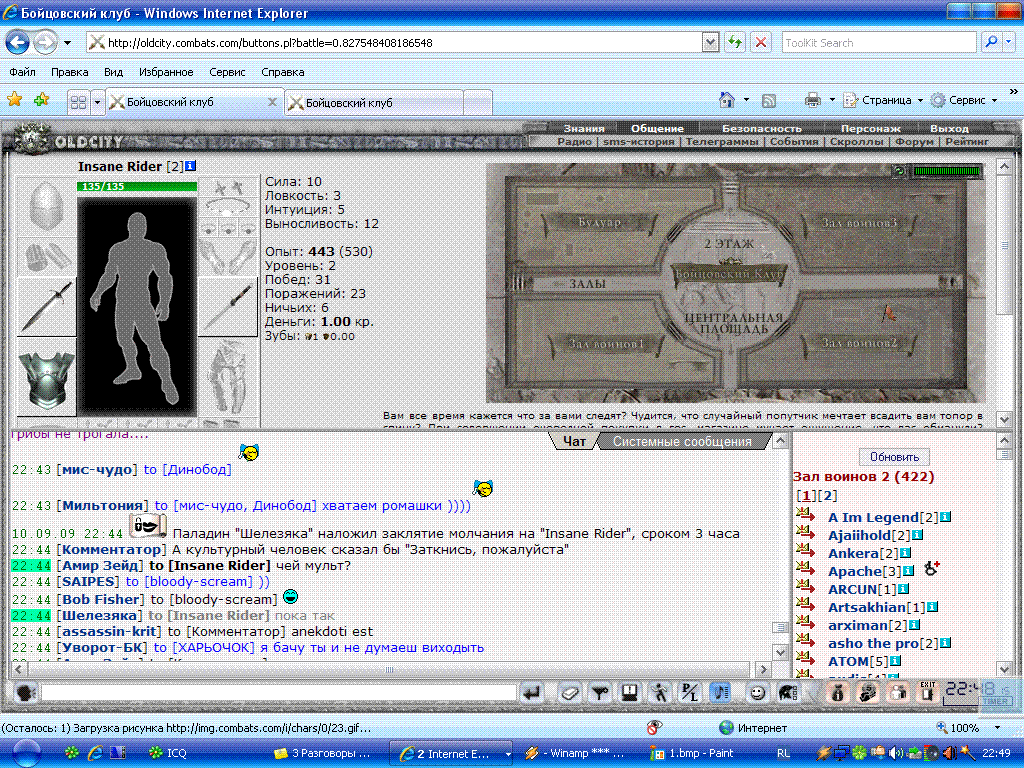Click the funnel chat filter icon

click(600, 692)
